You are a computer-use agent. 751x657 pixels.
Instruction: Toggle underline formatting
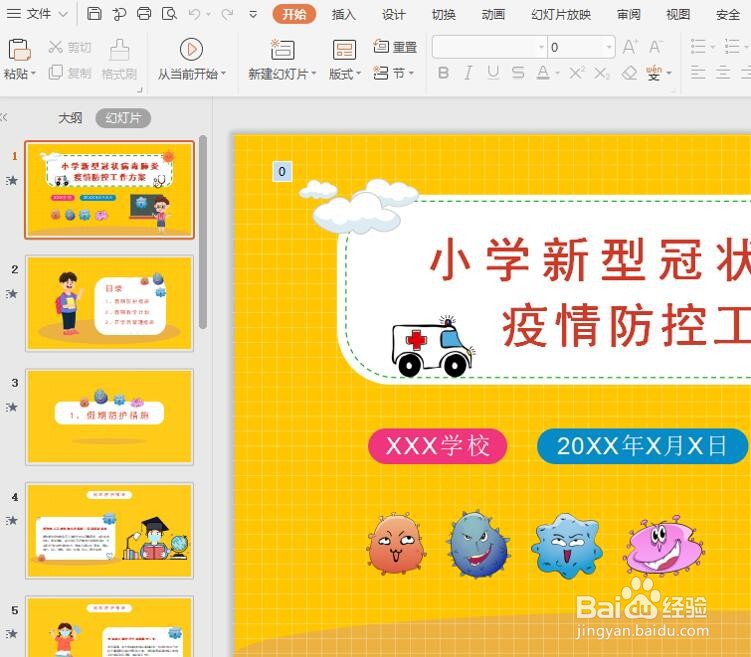click(493, 73)
